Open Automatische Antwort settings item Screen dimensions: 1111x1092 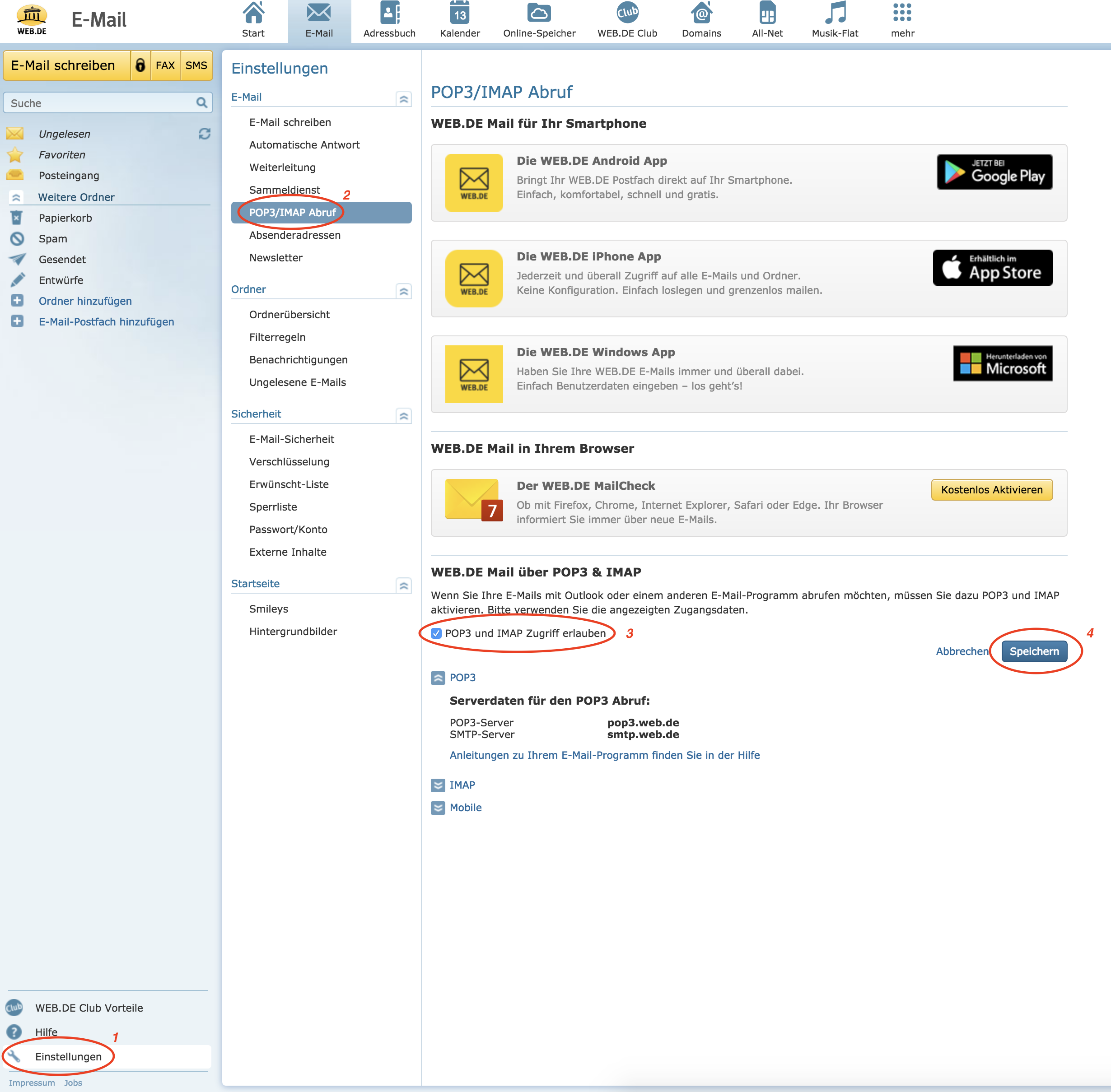click(304, 145)
